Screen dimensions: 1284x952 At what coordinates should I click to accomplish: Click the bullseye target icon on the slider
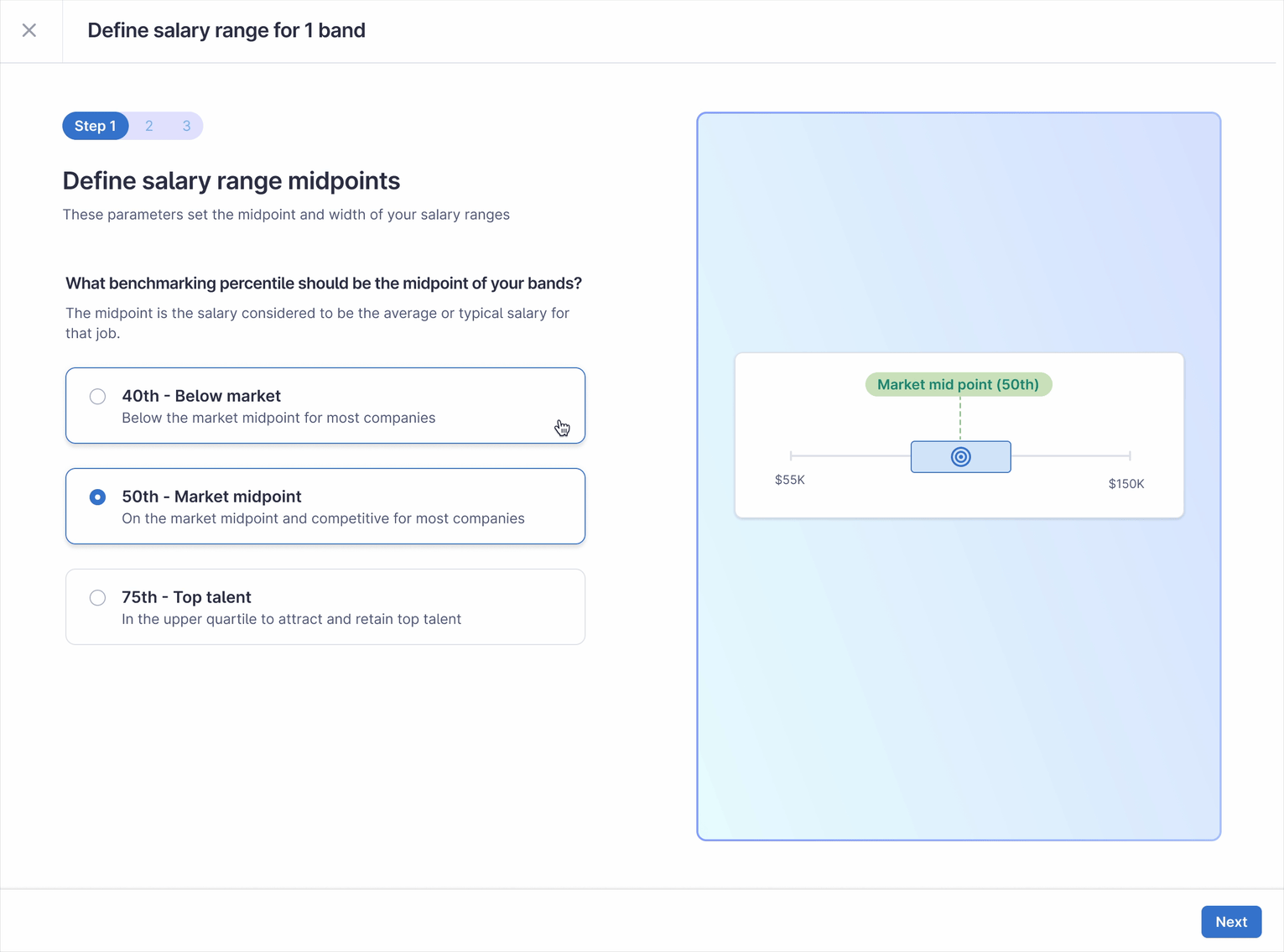960,456
